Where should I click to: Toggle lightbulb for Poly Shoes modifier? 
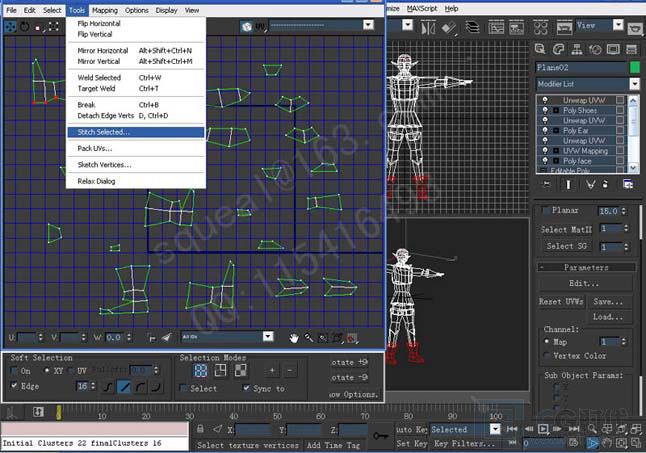point(545,110)
